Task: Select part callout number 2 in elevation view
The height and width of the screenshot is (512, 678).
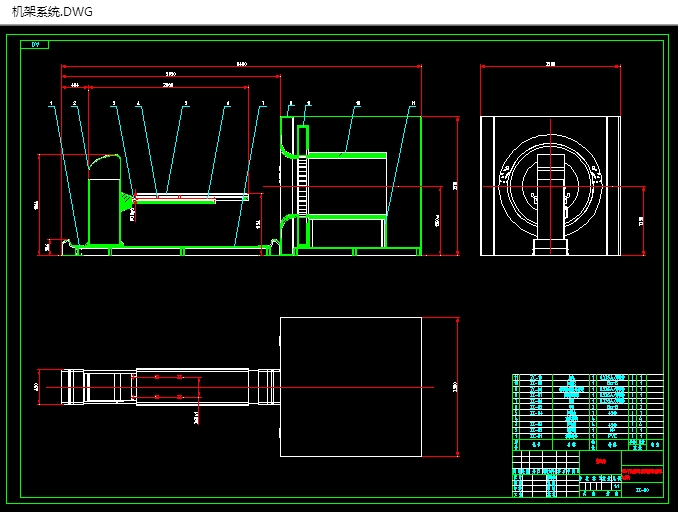Action: click(x=74, y=103)
